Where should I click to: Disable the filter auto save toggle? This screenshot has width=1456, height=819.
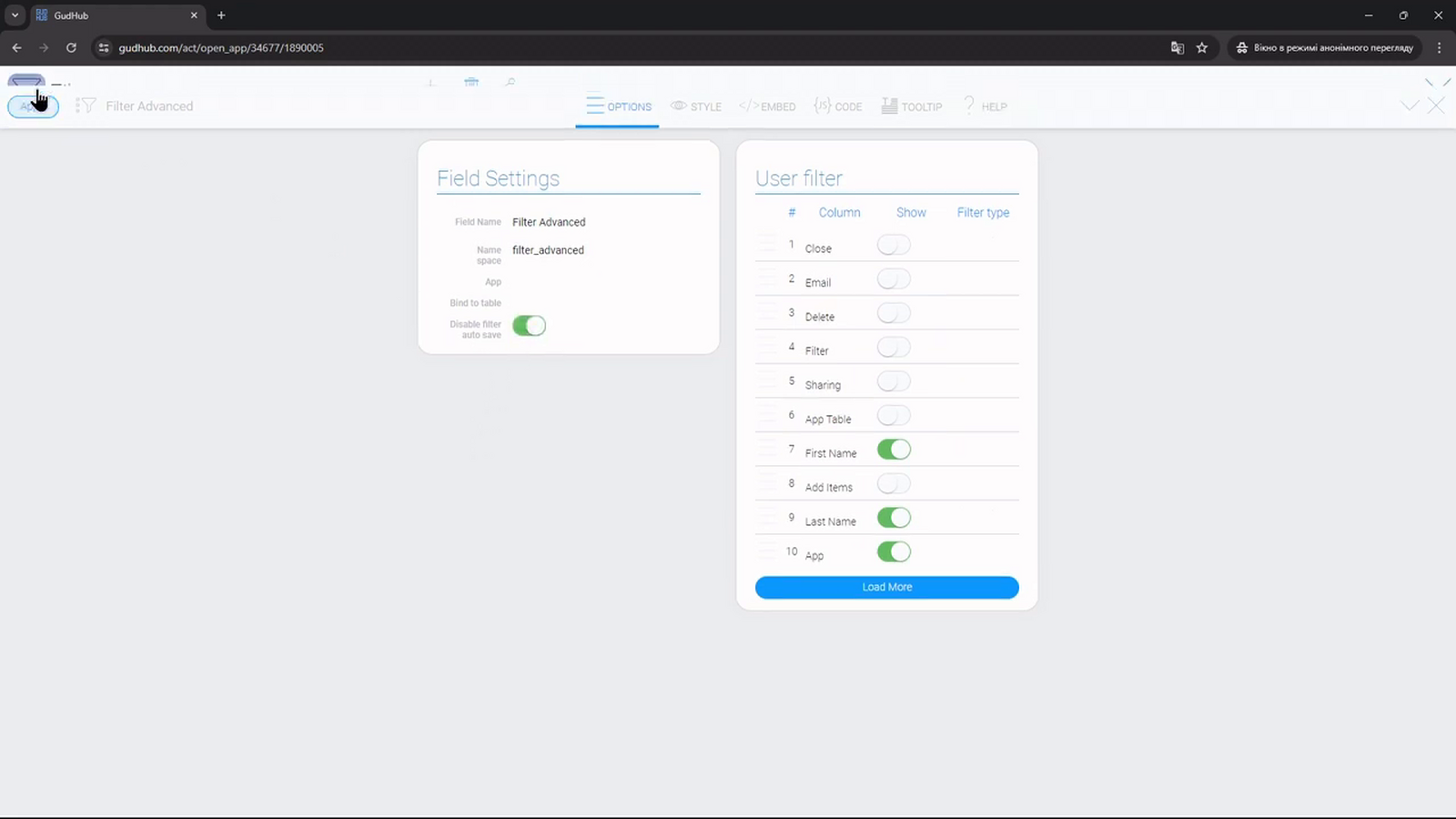point(529,326)
